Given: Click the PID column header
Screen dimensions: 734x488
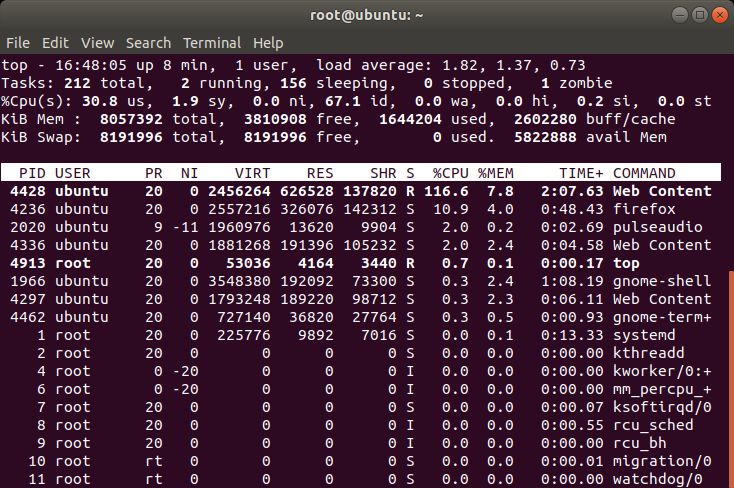Looking at the screenshot, I should [x=32, y=173].
